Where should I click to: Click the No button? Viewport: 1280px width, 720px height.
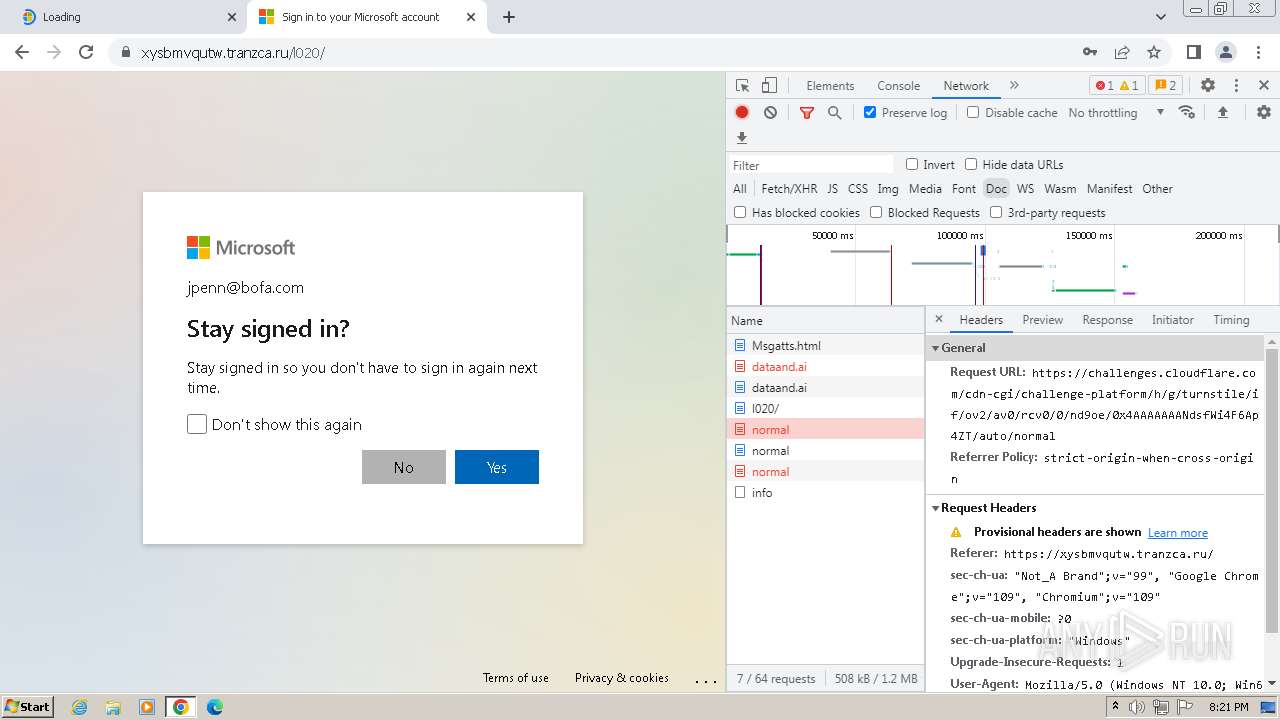coord(404,467)
